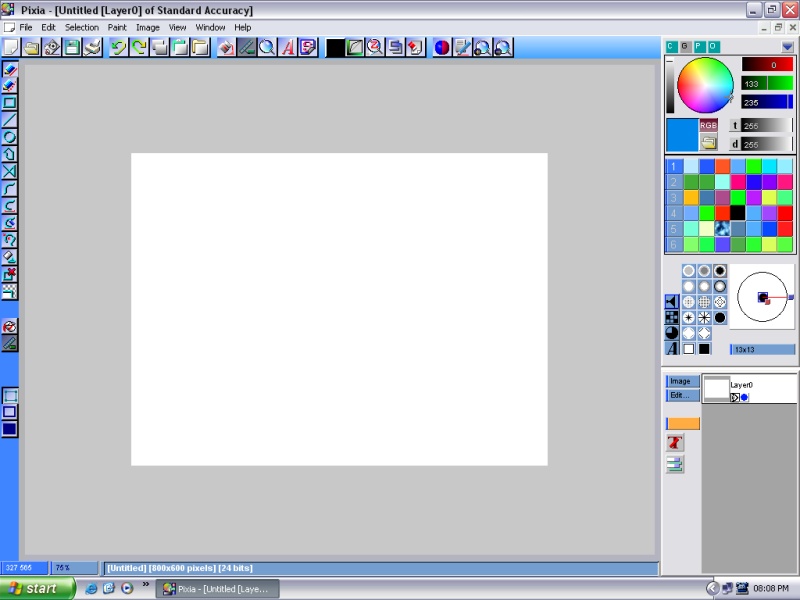
Task: Open the Selection menu
Action: coord(82,27)
